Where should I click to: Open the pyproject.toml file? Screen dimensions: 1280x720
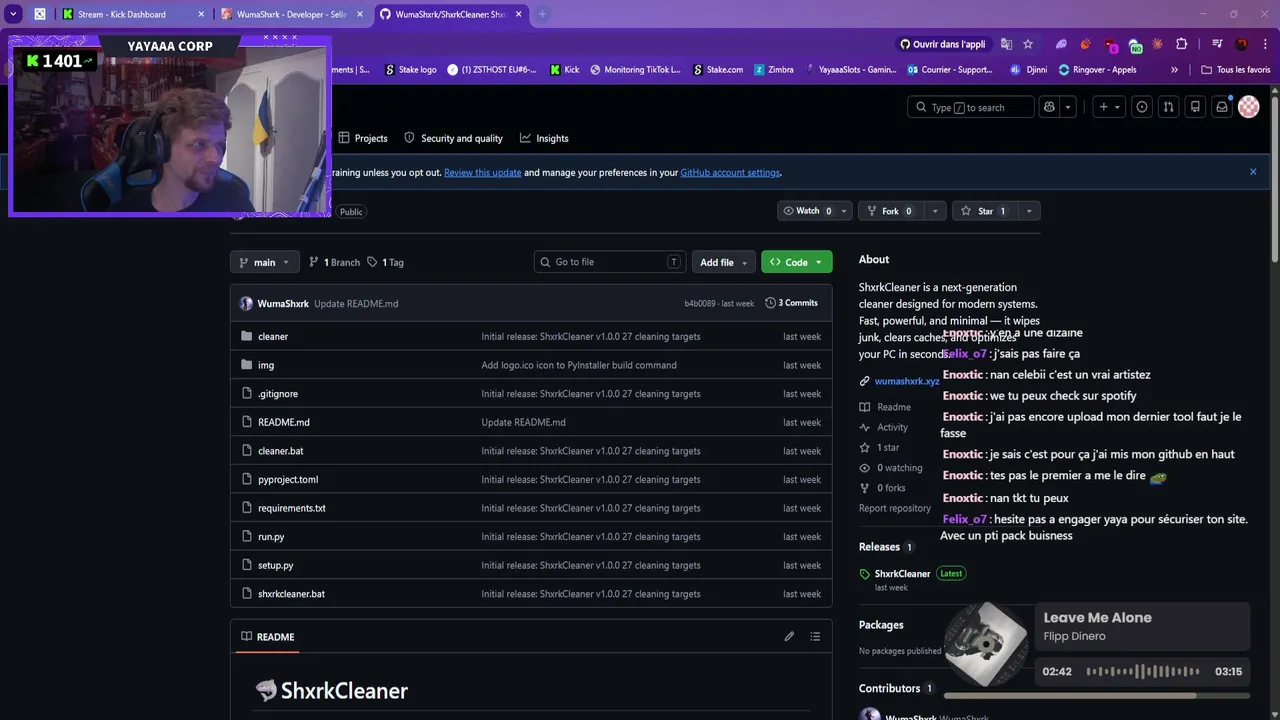tap(288, 480)
